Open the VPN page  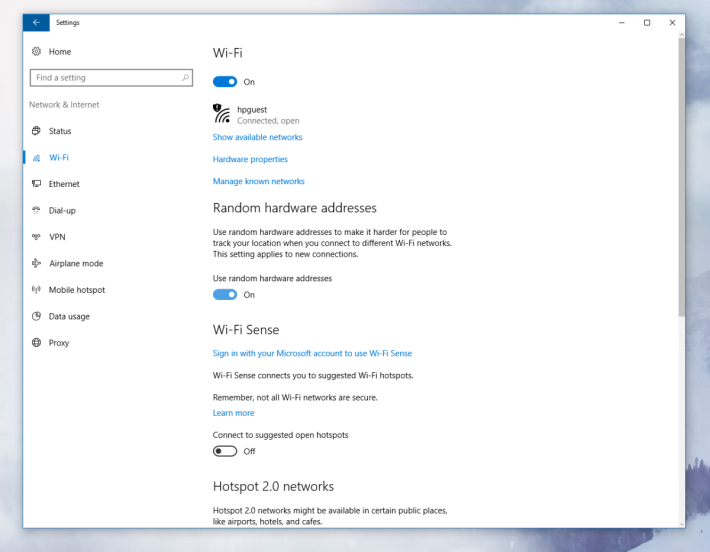coord(57,237)
